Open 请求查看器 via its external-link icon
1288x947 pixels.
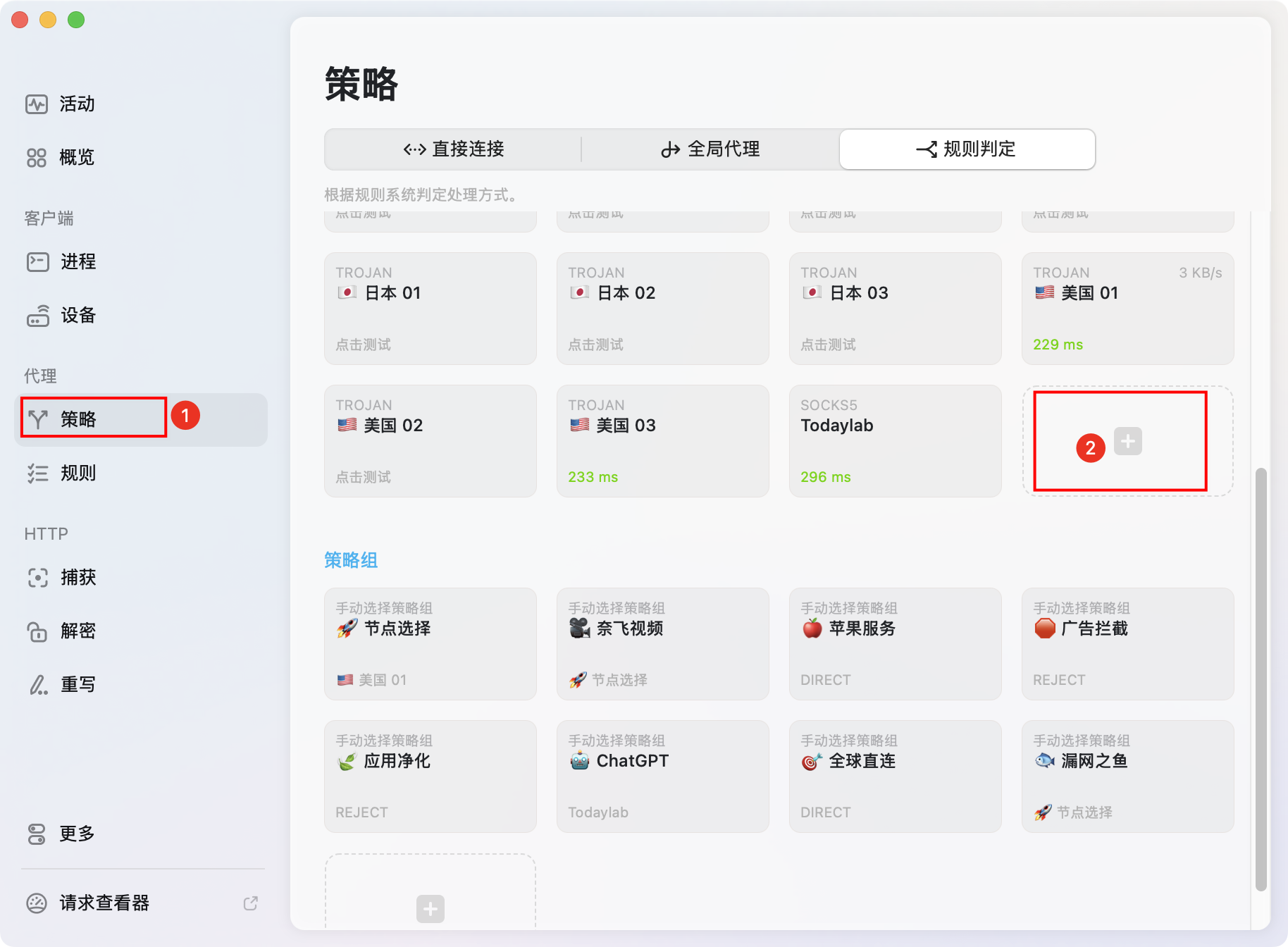coord(250,903)
